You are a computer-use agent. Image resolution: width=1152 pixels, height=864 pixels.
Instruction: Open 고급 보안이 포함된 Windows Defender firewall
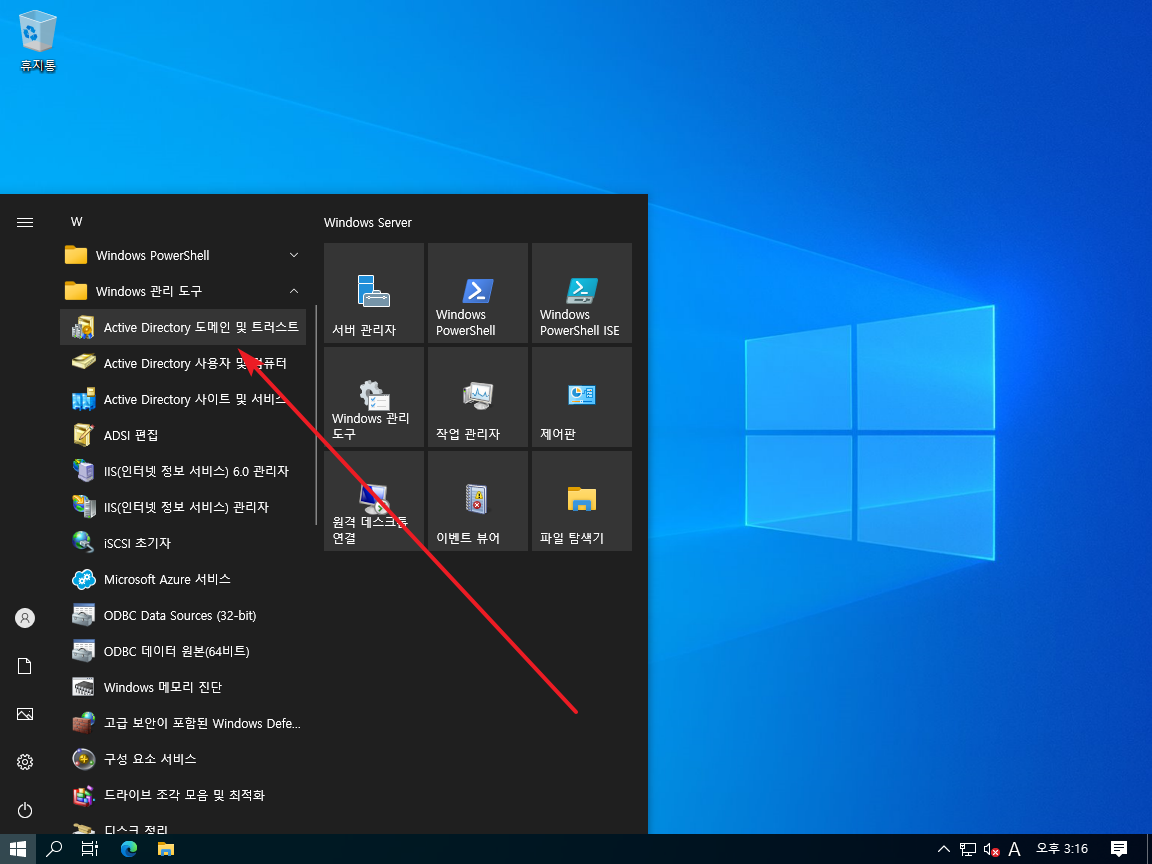183,724
